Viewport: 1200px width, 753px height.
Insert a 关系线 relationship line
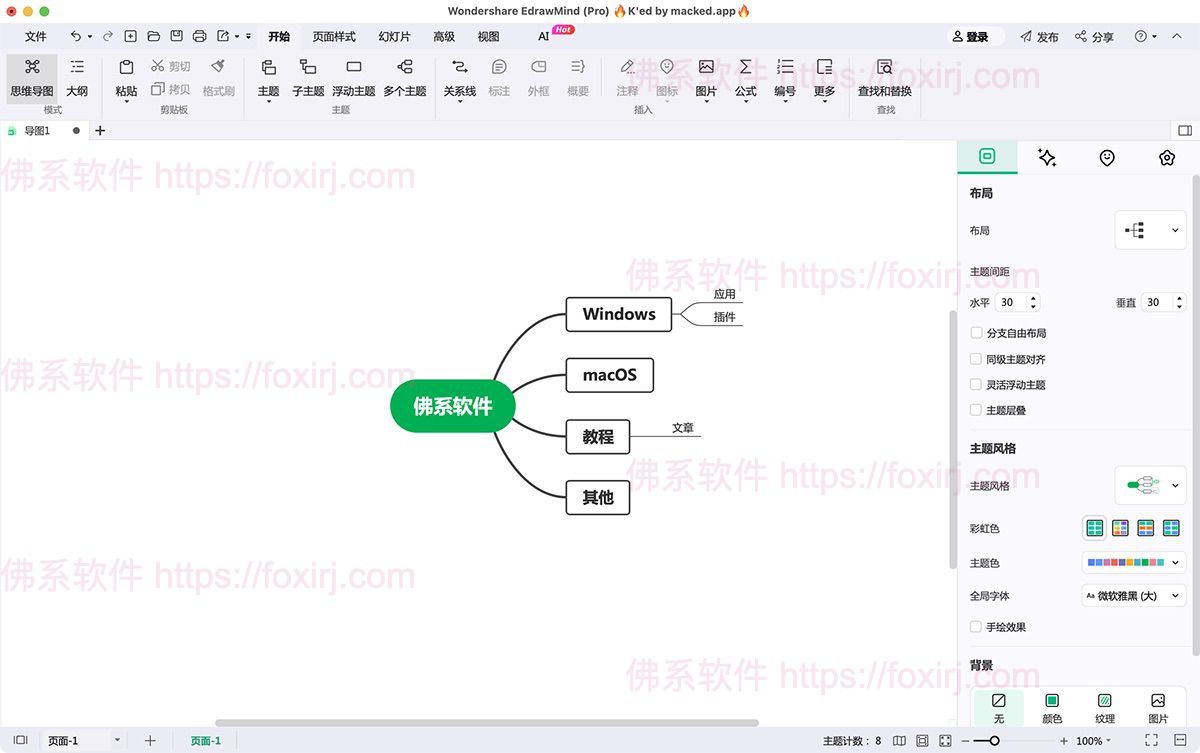click(459, 80)
